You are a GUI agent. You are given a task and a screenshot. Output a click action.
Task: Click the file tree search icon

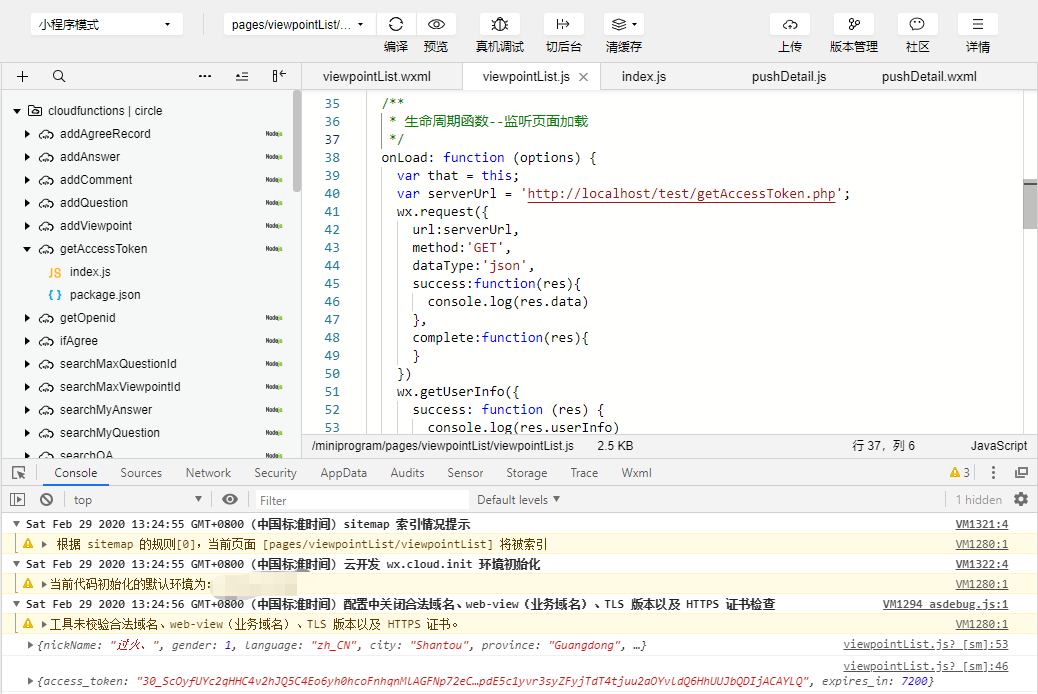pos(59,76)
